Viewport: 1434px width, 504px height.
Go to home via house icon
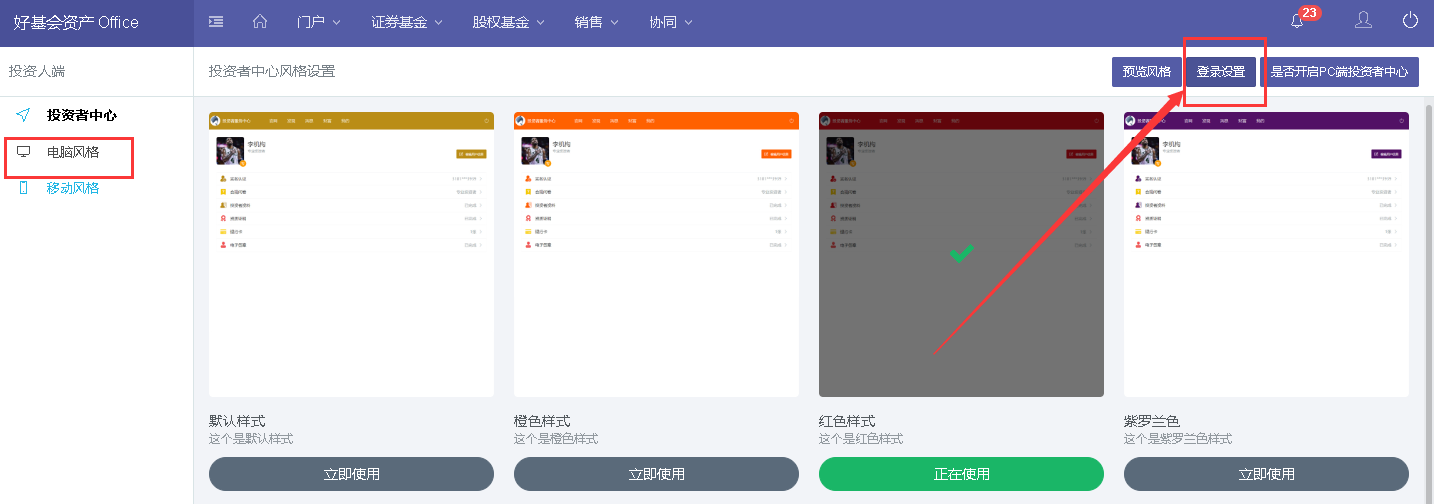pos(260,22)
